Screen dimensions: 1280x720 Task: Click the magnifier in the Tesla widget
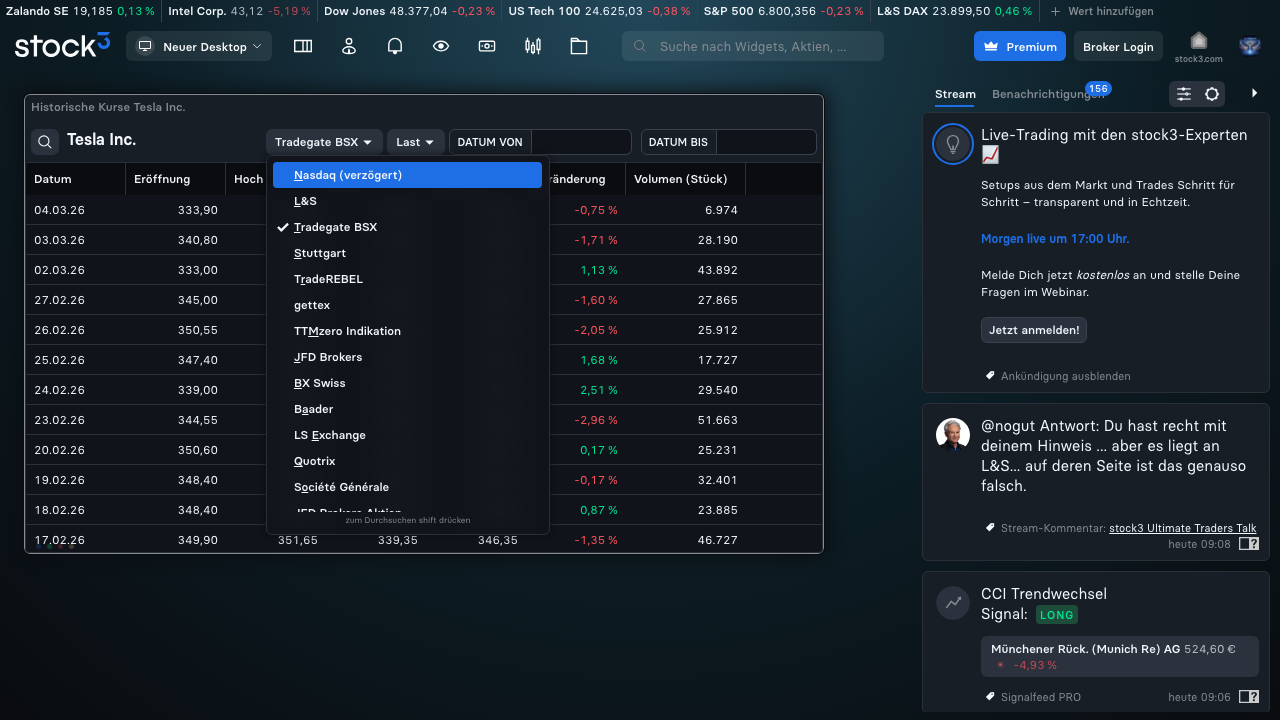click(44, 141)
